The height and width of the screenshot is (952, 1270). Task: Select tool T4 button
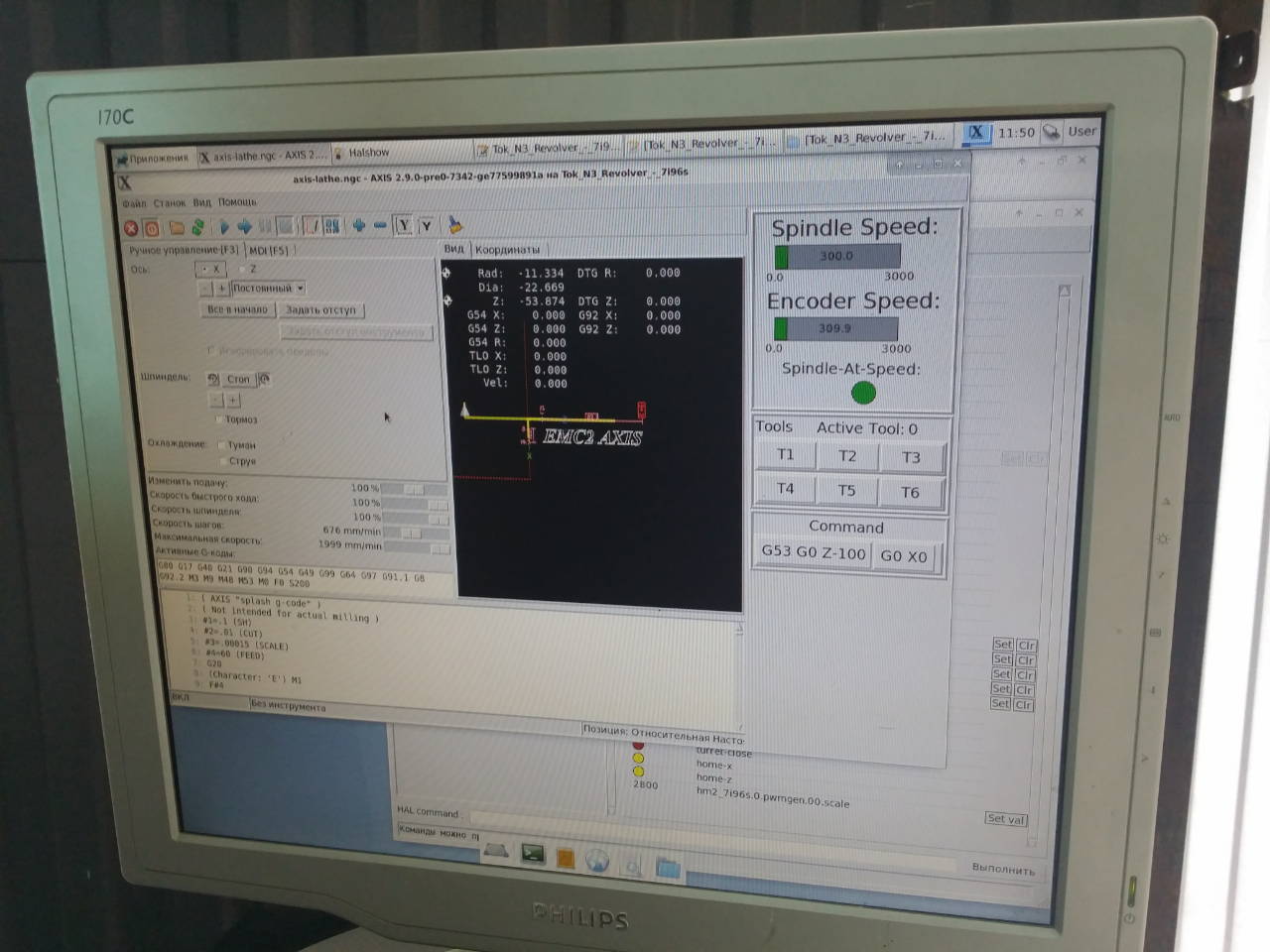tap(785, 489)
